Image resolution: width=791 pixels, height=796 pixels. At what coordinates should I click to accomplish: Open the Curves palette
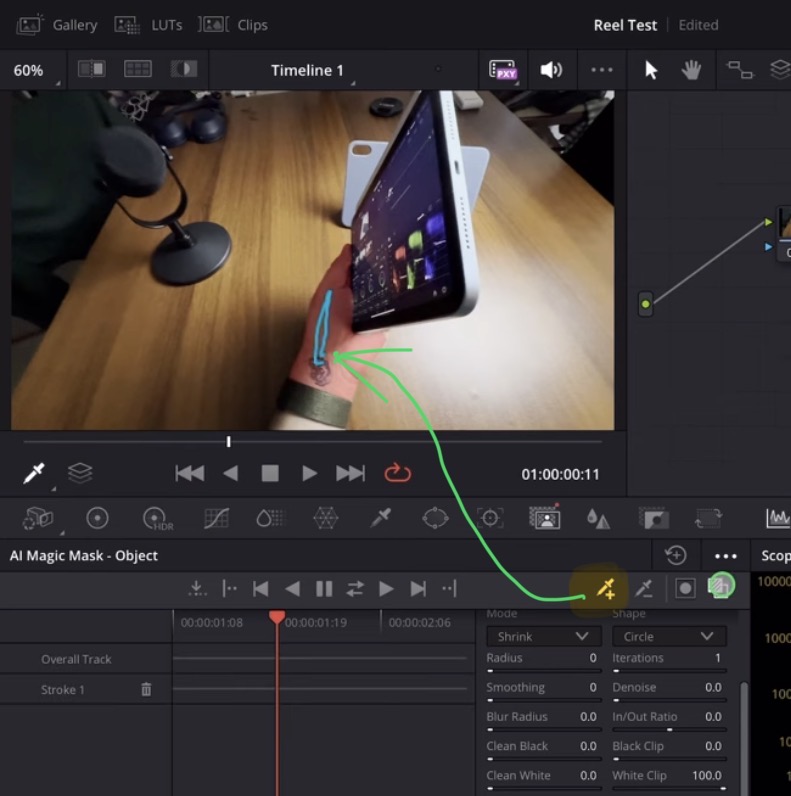(216, 518)
